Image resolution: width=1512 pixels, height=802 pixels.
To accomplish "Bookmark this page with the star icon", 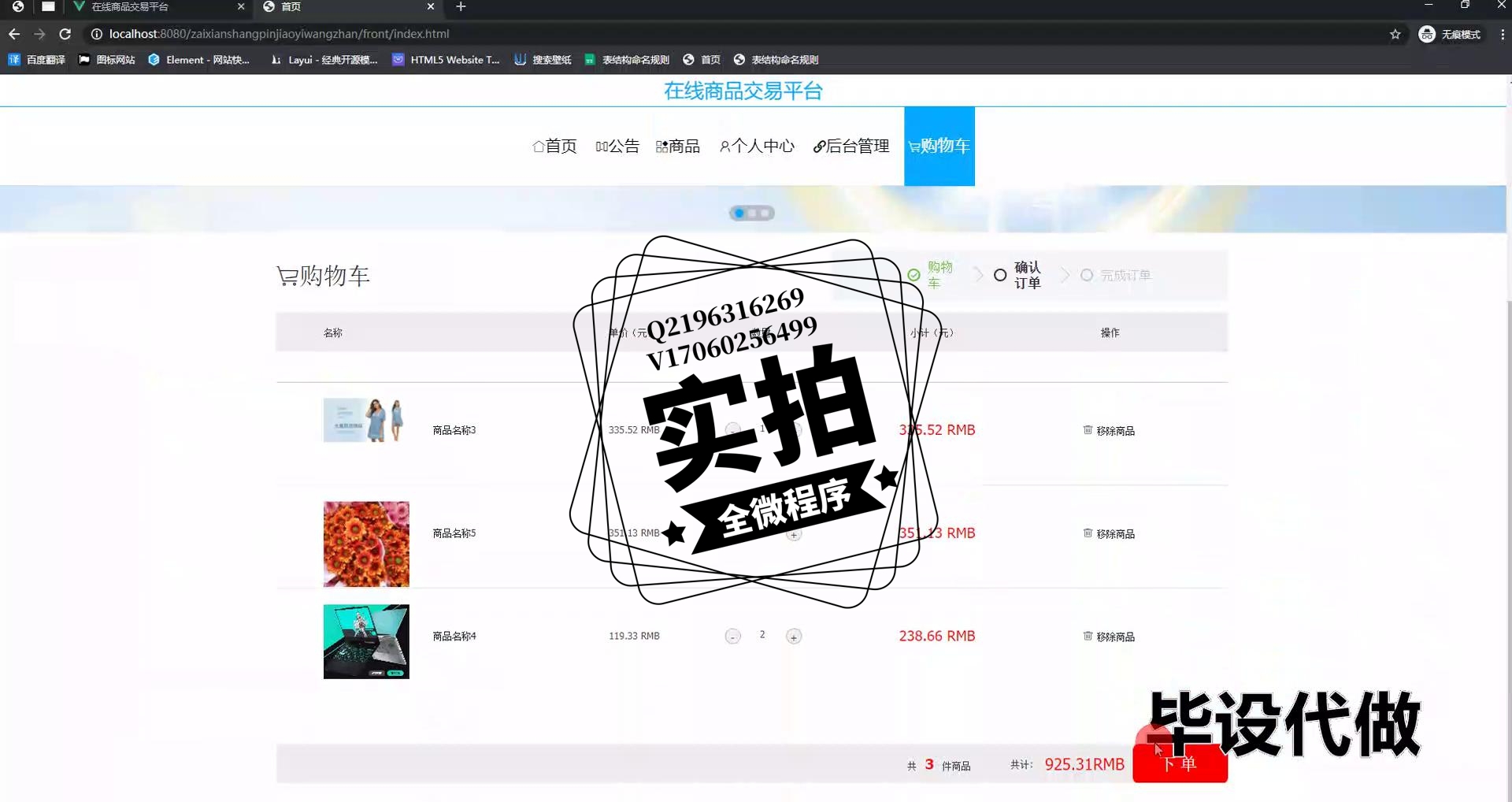I will [x=1395, y=34].
